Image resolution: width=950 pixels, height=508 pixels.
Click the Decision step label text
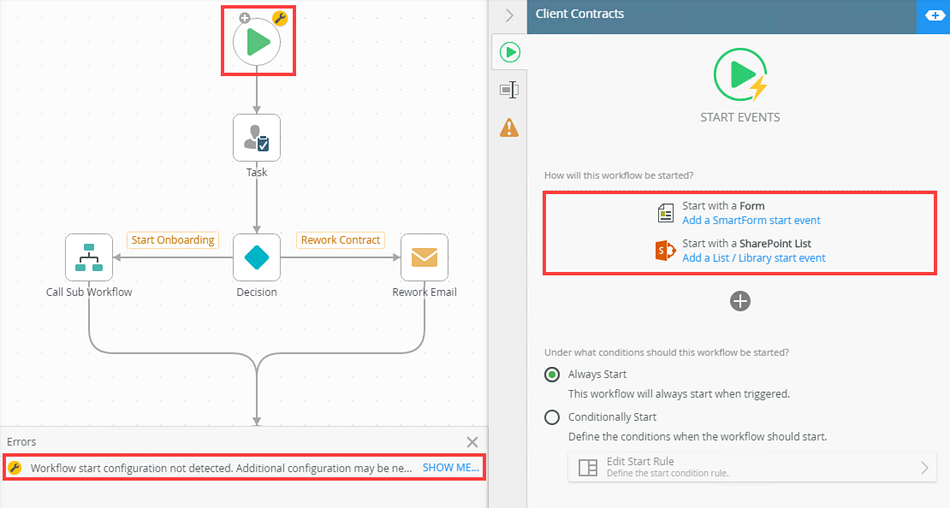(257, 292)
